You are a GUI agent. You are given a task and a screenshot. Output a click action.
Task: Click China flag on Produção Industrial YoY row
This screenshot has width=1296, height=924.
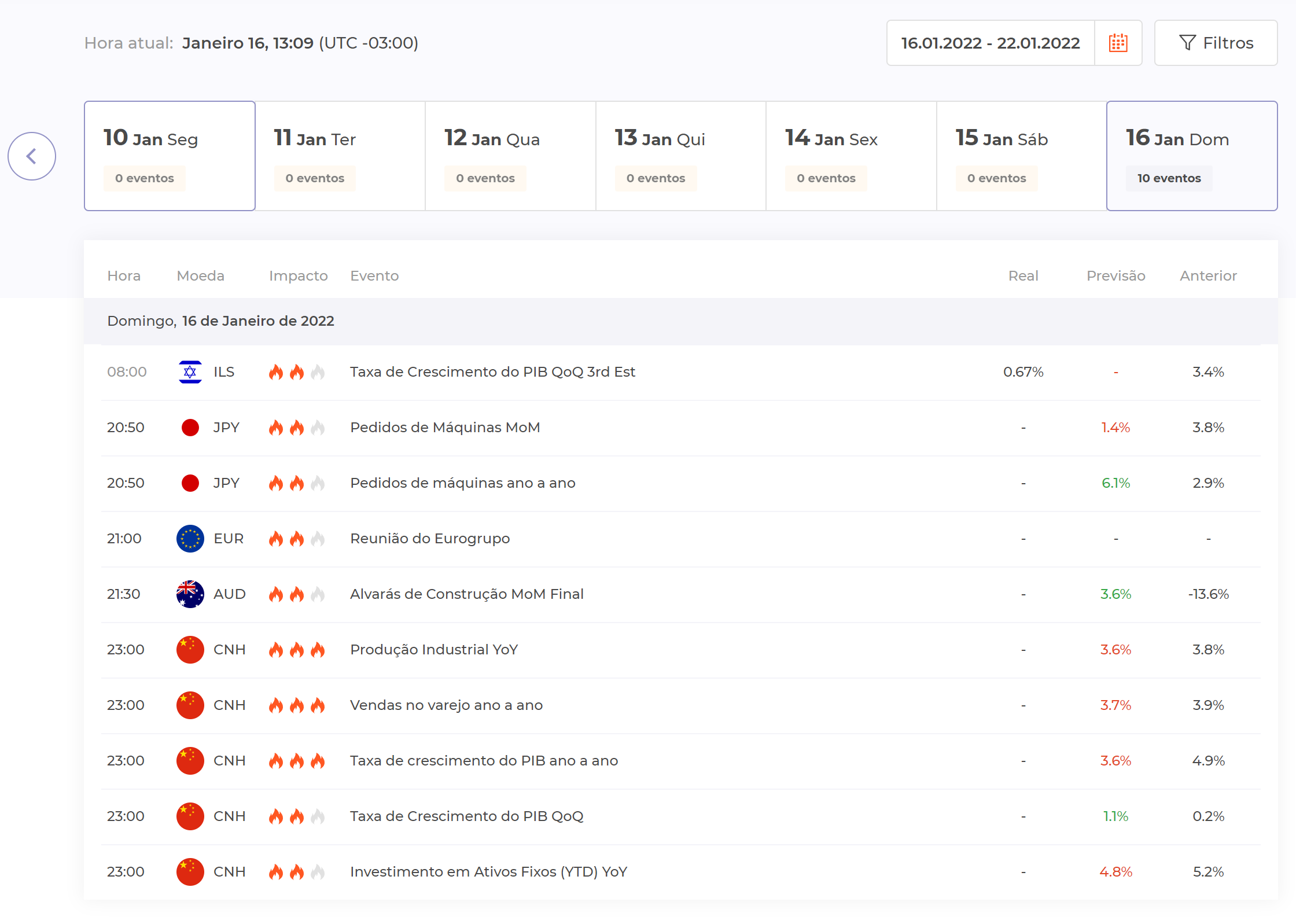(190, 650)
